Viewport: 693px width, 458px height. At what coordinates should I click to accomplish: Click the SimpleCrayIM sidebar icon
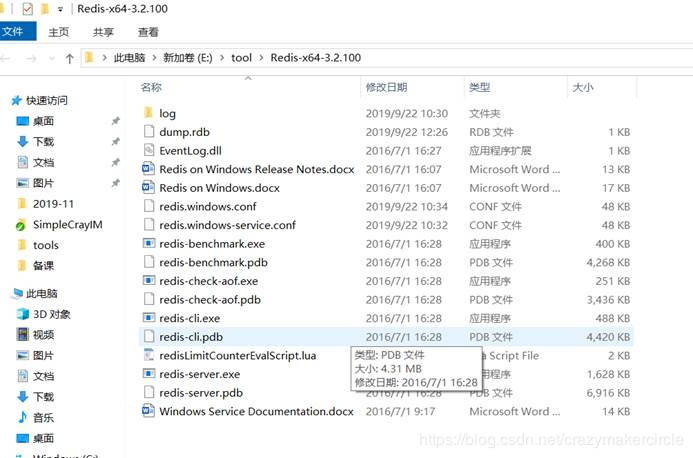click(21, 225)
